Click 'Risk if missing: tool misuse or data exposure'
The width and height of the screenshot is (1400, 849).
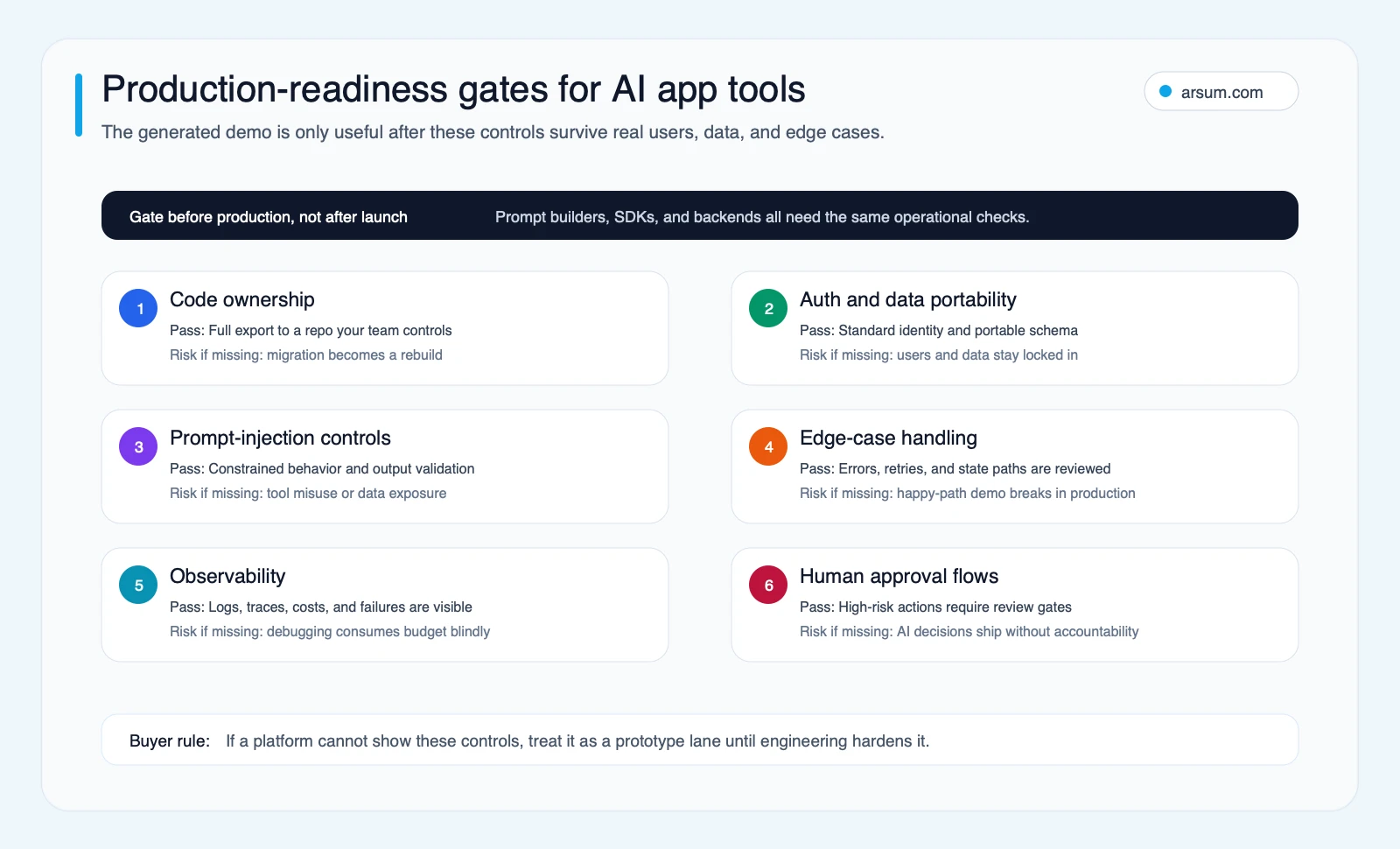click(308, 494)
